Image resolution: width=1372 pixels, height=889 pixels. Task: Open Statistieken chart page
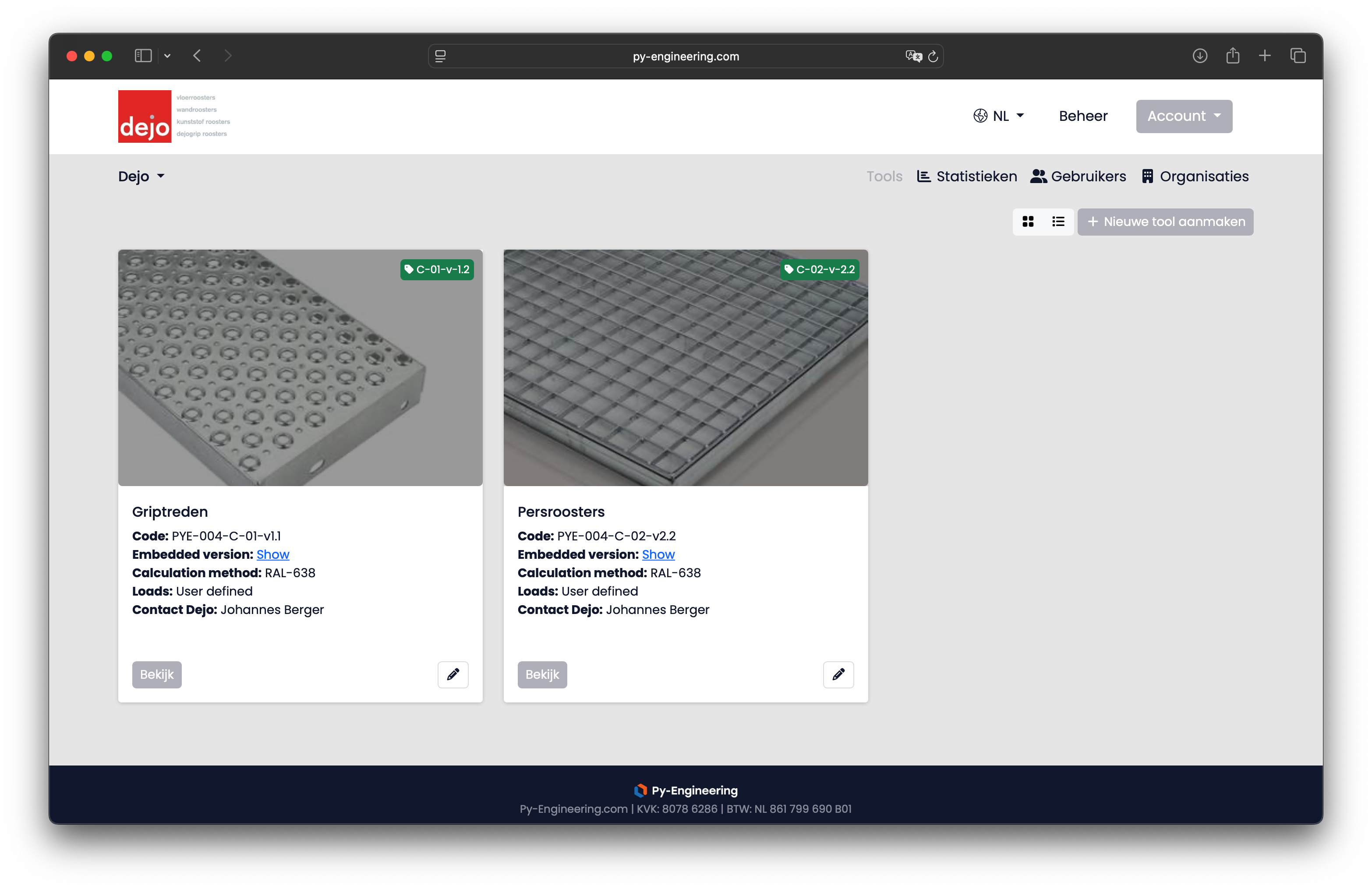click(x=967, y=176)
